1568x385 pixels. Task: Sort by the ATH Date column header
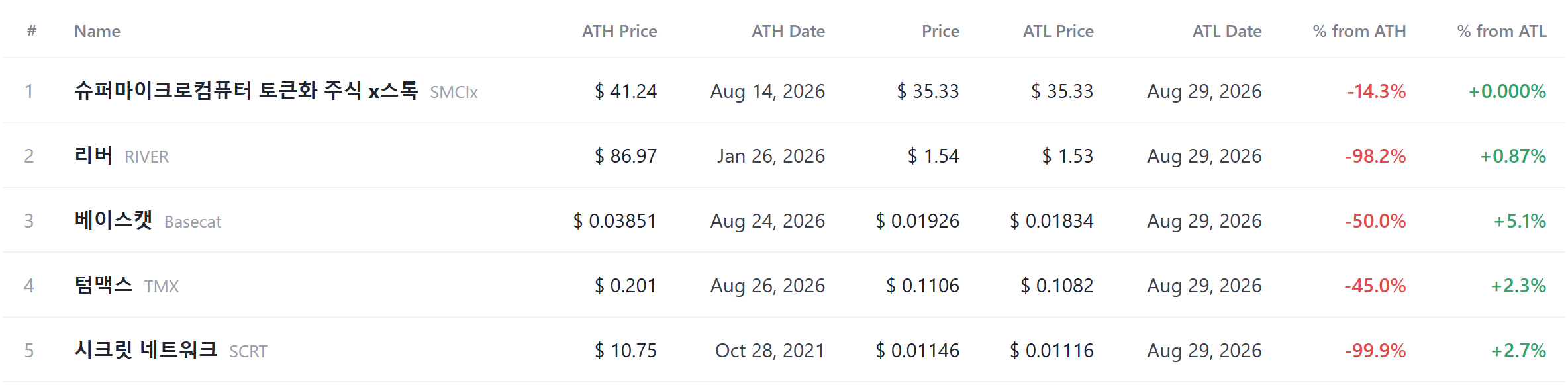pos(788,31)
